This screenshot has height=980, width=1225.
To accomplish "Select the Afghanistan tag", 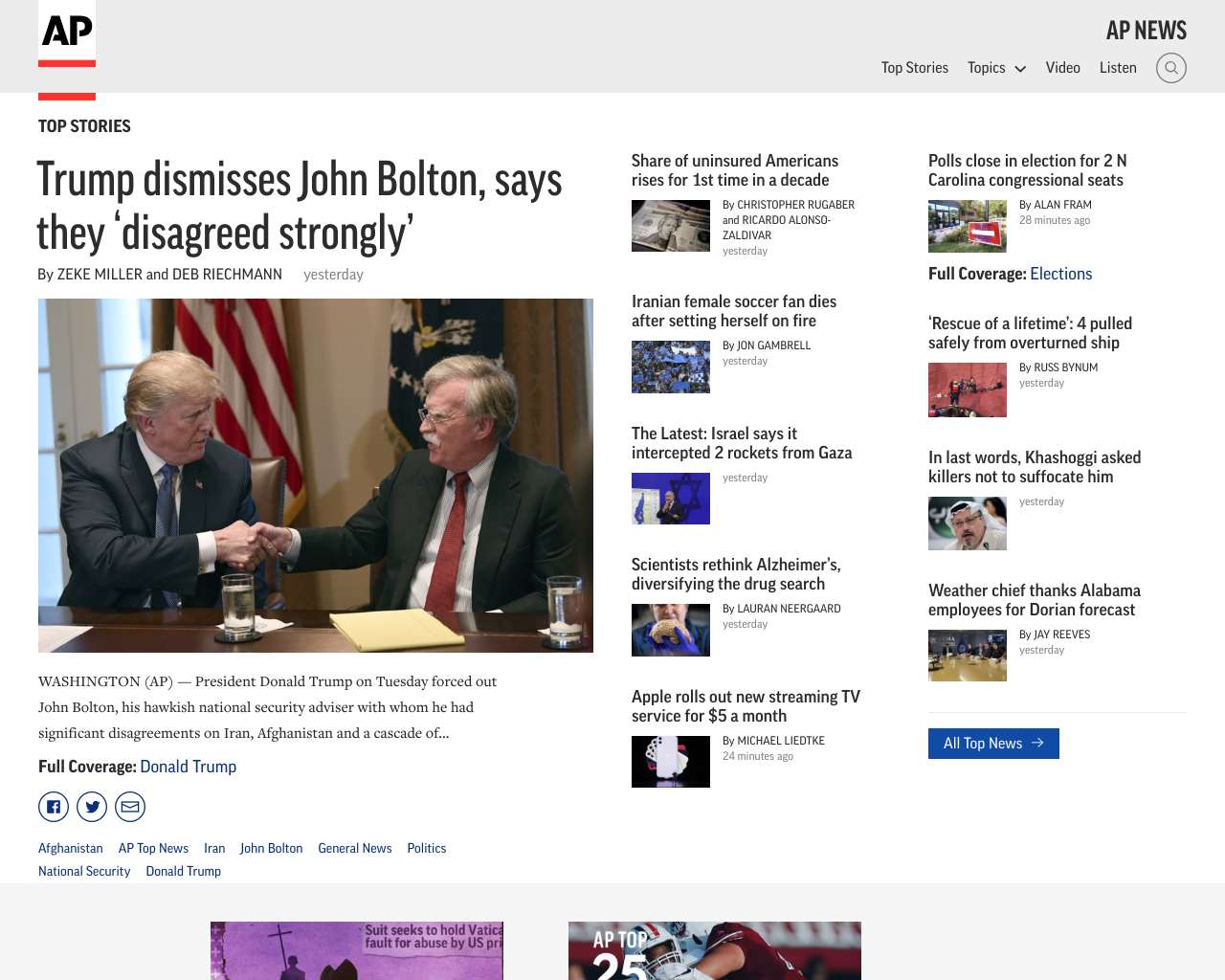I will point(71,848).
